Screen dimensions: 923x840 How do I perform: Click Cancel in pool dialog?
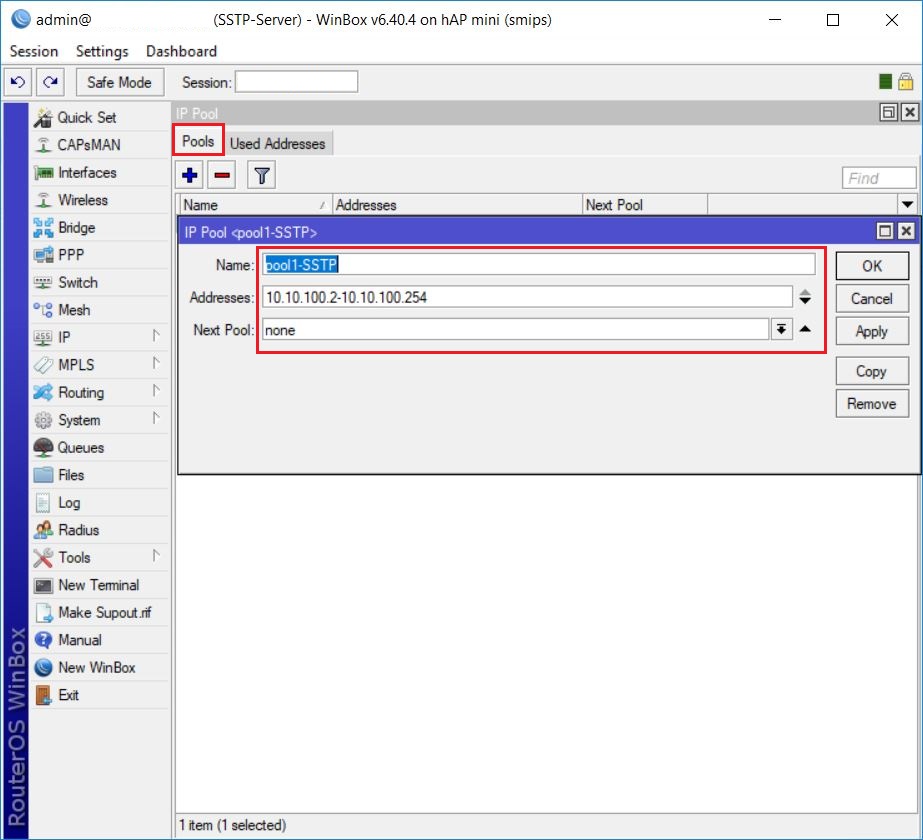click(872, 299)
